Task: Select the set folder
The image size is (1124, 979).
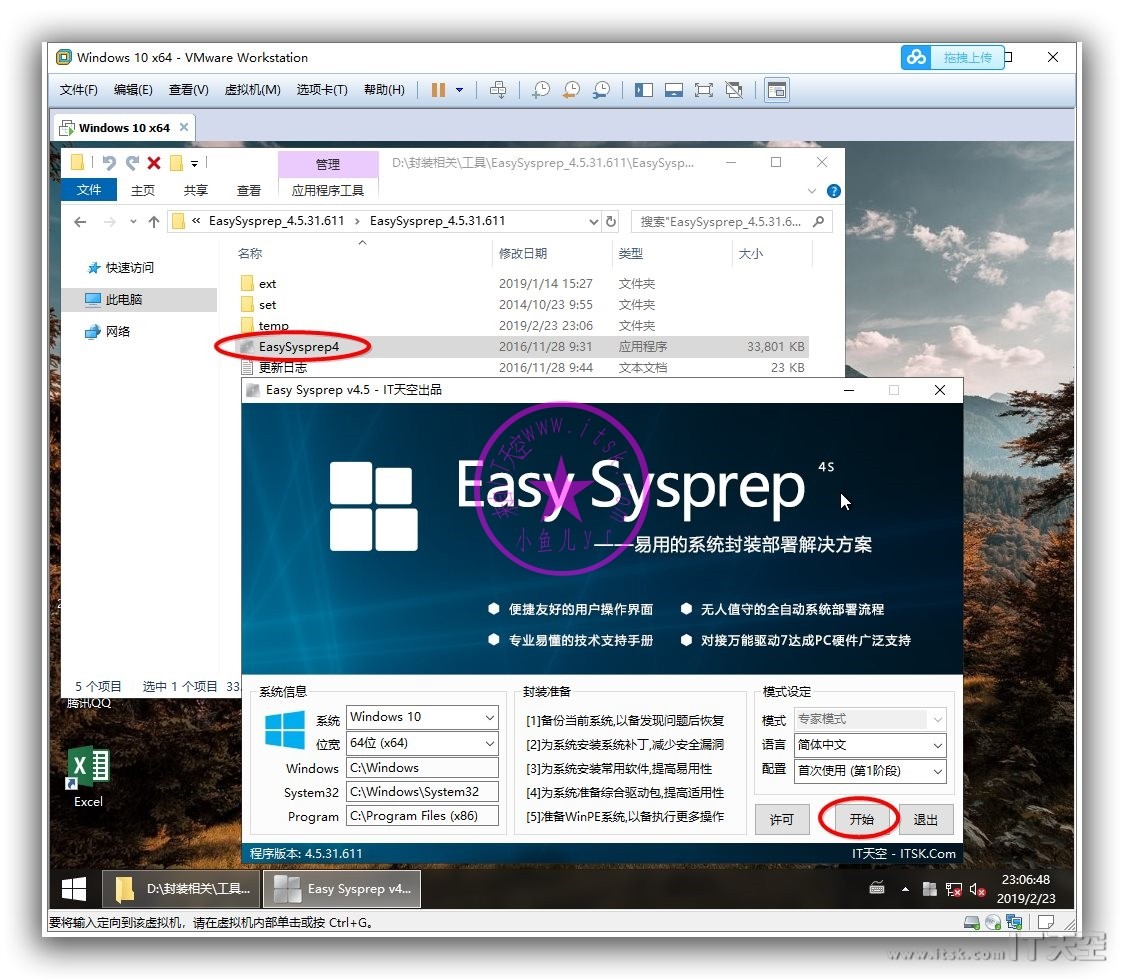Action: pos(267,305)
